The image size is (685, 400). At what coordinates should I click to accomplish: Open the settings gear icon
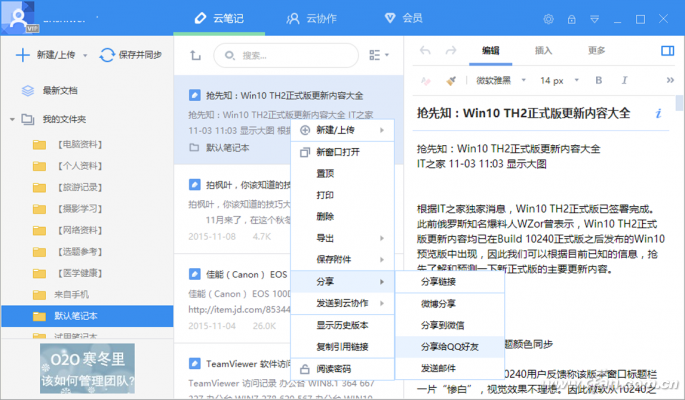click(x=548, y=19)
